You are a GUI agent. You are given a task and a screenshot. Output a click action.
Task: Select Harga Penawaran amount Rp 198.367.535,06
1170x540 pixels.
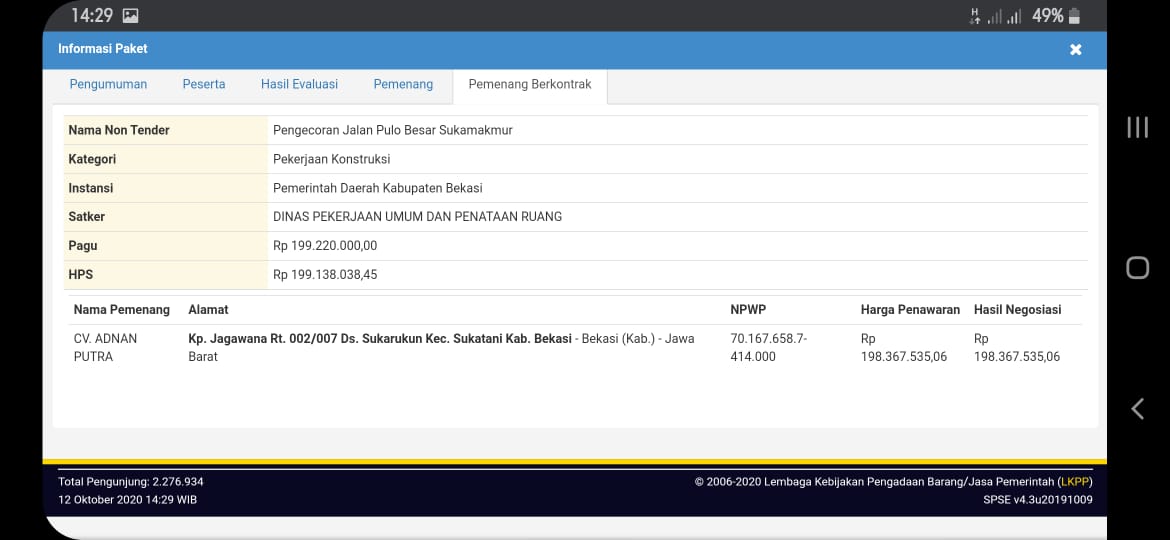[x=904, y=348]
